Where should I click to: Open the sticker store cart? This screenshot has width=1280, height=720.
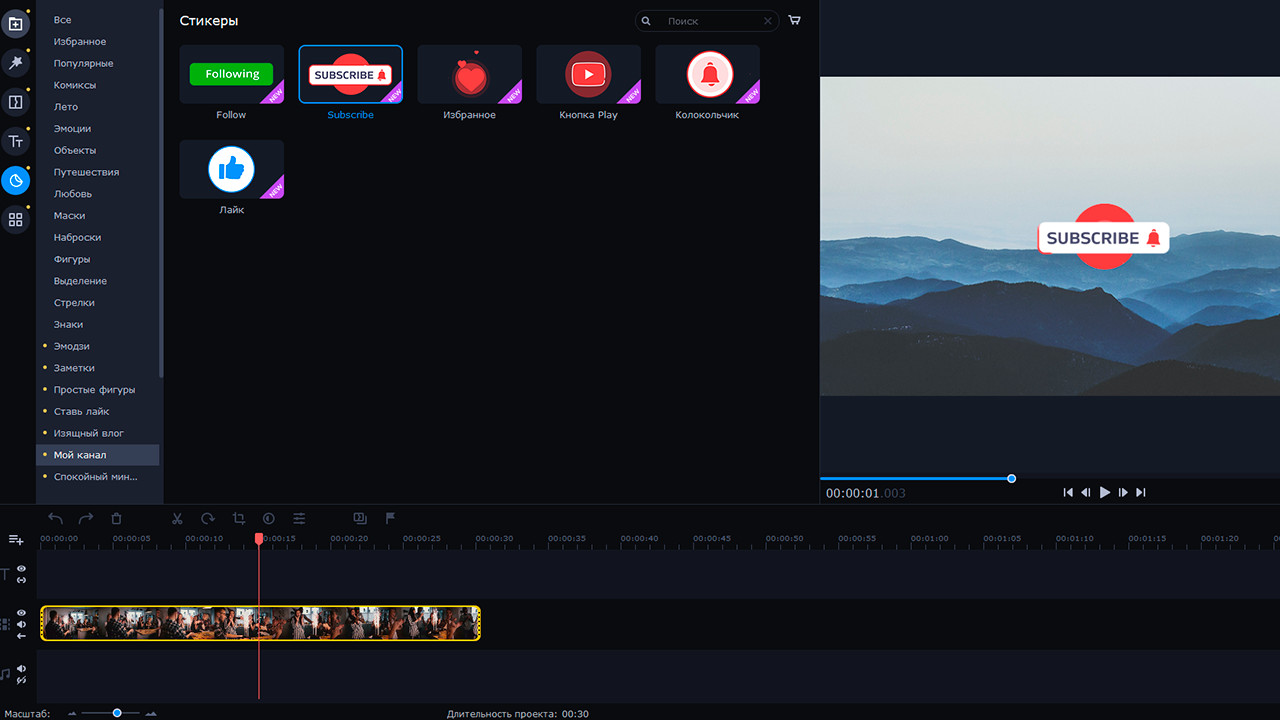coord(793,20)
